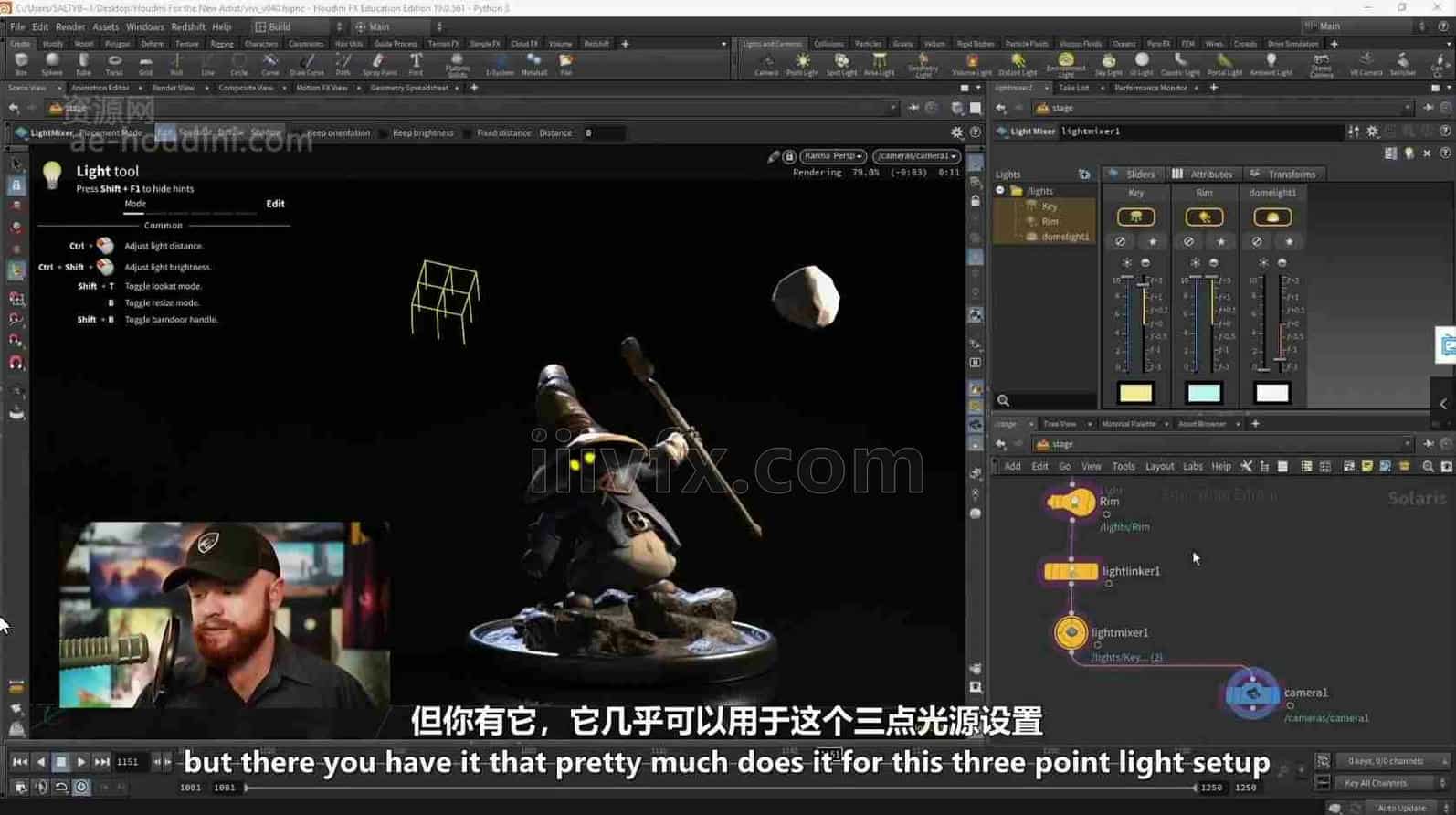The image size is (1456, 815).
Task: Open the Windows menu
Action: [x=144, y=26]
